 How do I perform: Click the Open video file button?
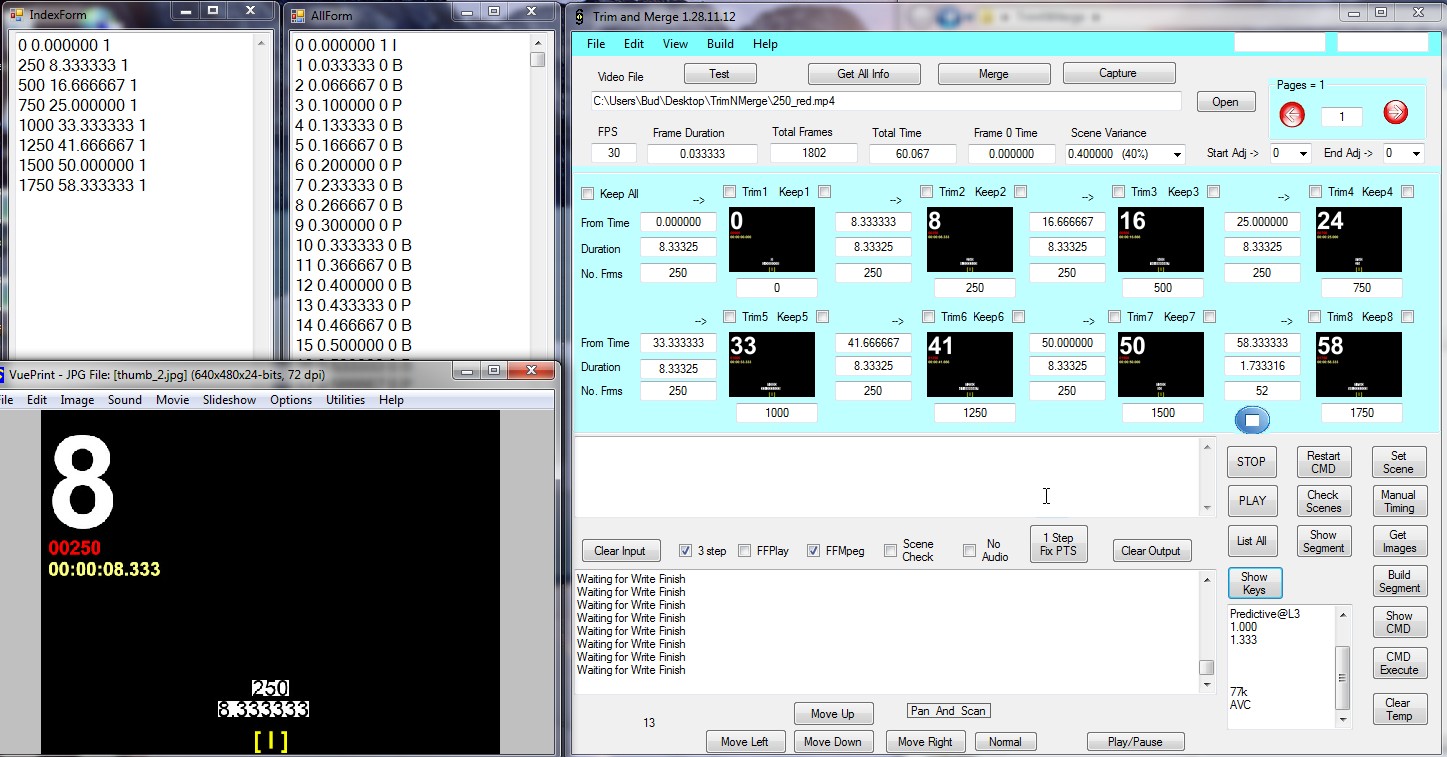pyautogui.click(x=1225, y=102)
